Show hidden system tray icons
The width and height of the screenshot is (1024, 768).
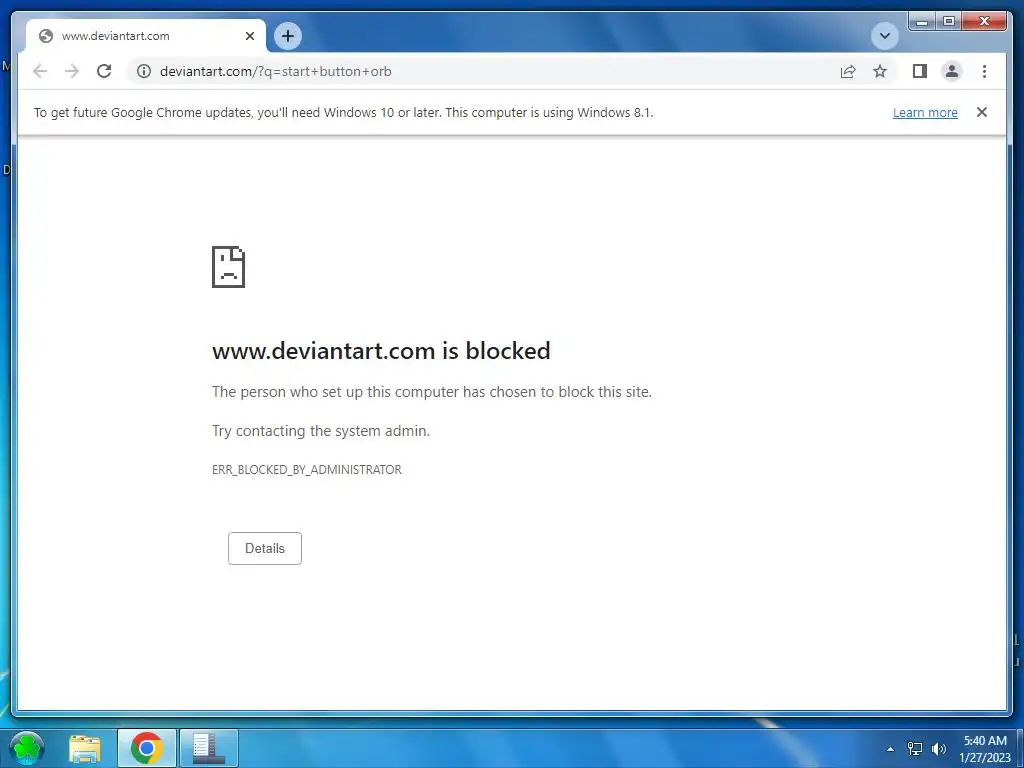coord(889,749)
